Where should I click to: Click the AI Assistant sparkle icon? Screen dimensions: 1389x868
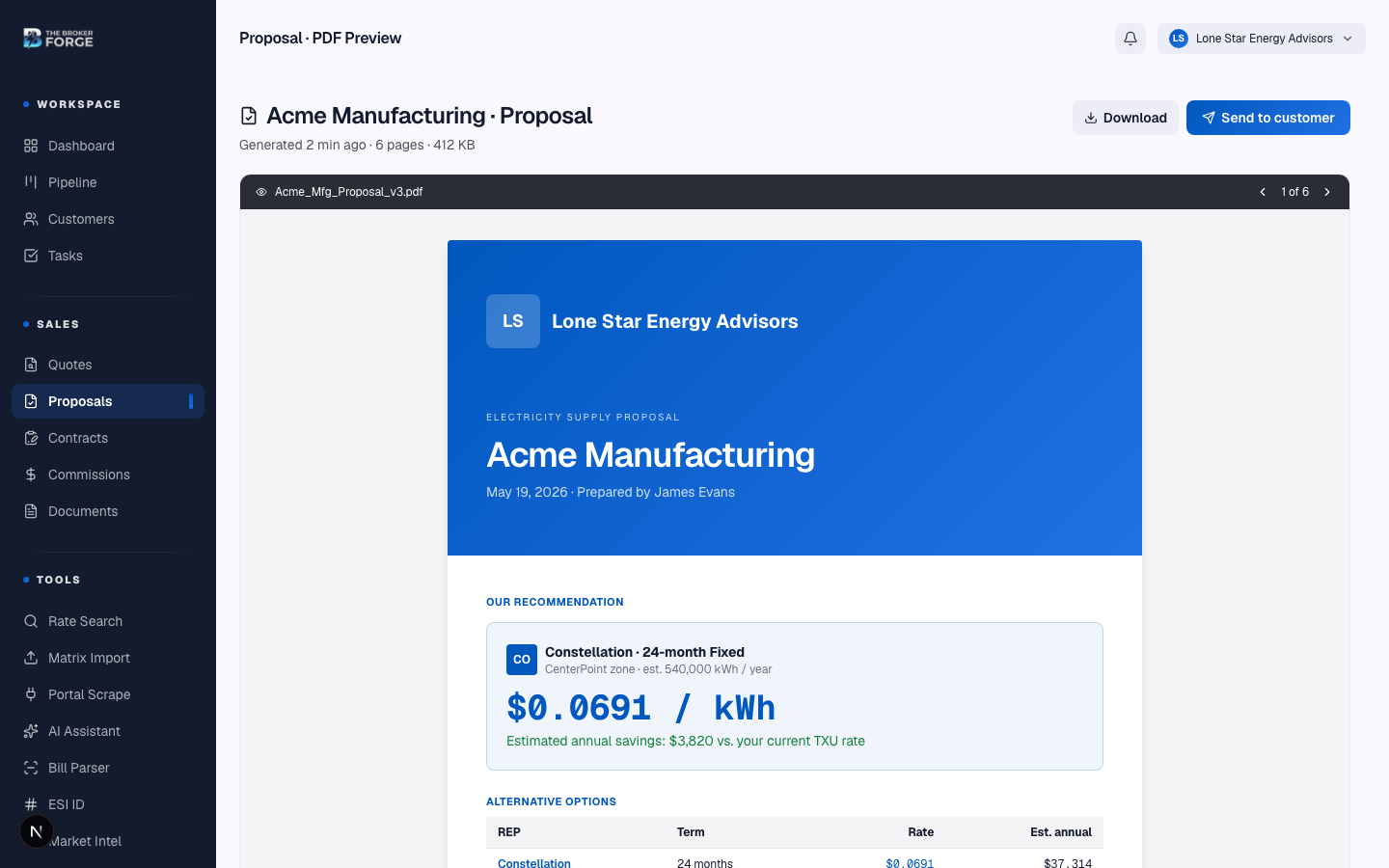click(x=31, y=731)
